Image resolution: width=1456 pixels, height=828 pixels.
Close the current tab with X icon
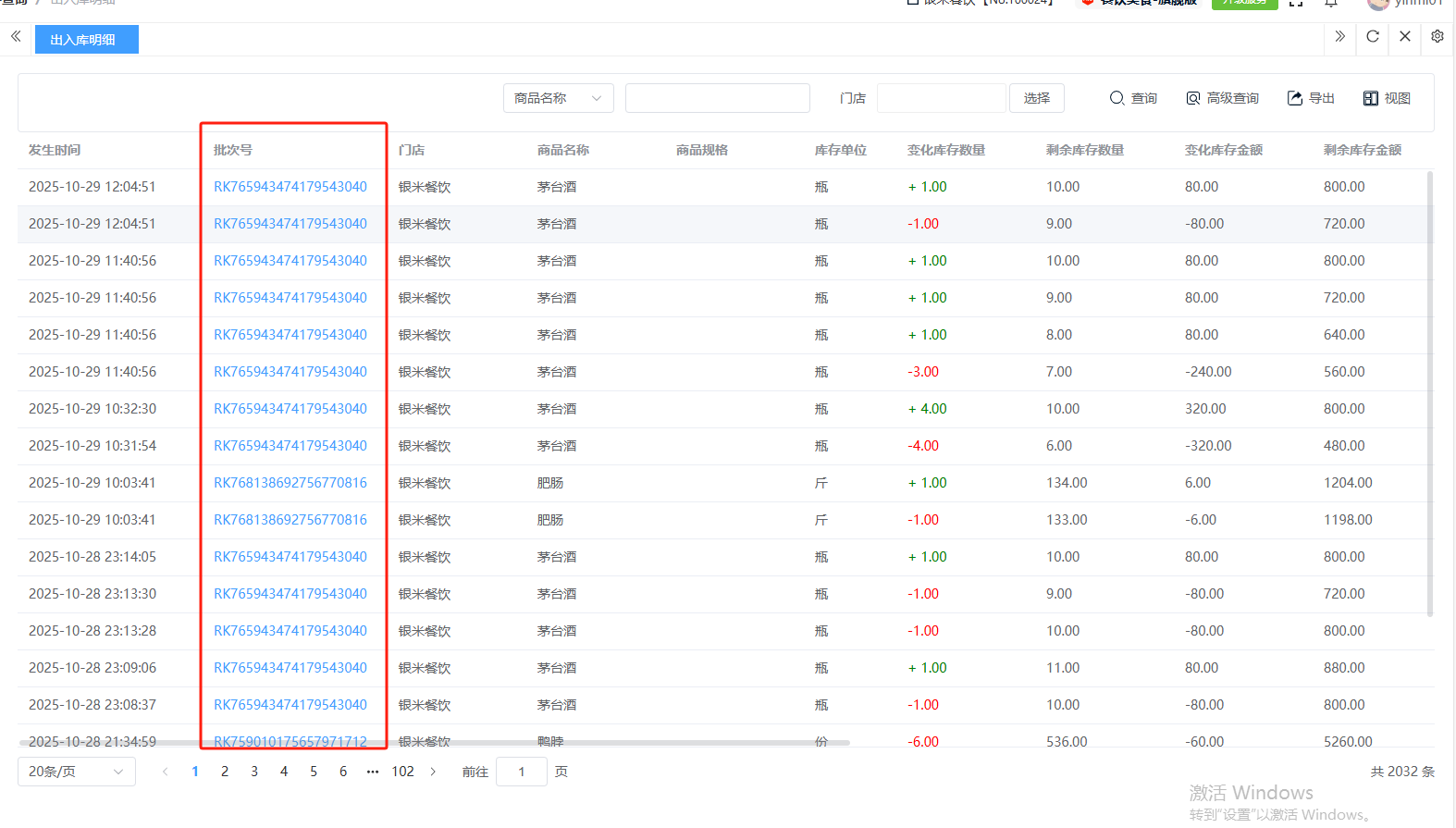[1405, 36]
